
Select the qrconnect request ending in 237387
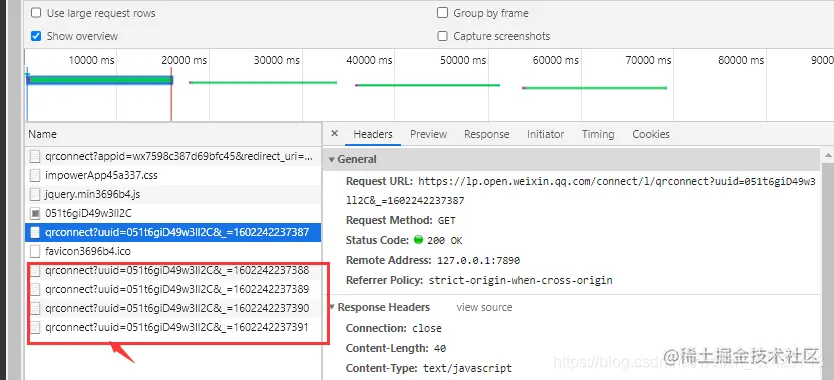coord(173,232)
